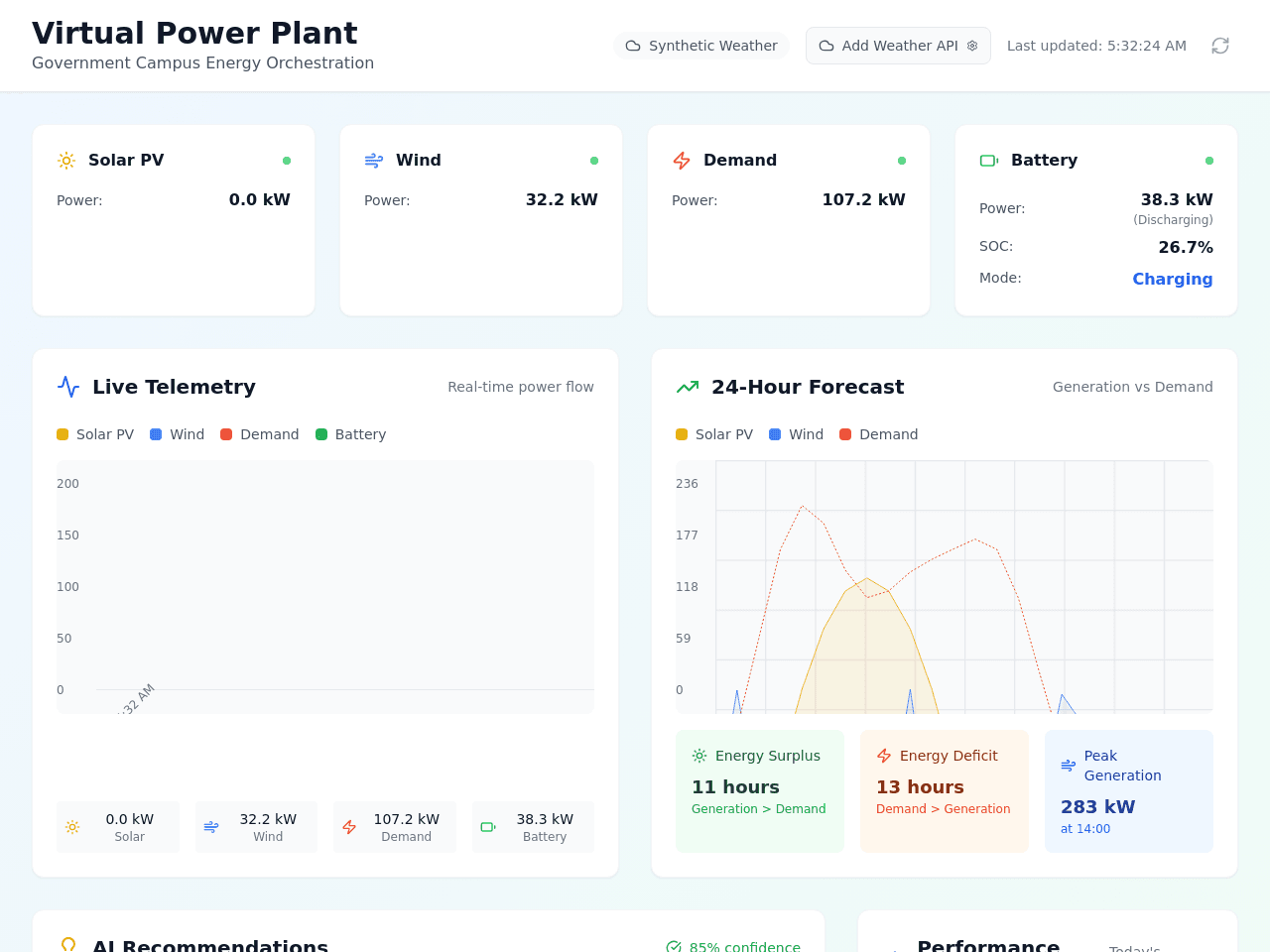Click the Last updated timestamp text

[1096, 46]
